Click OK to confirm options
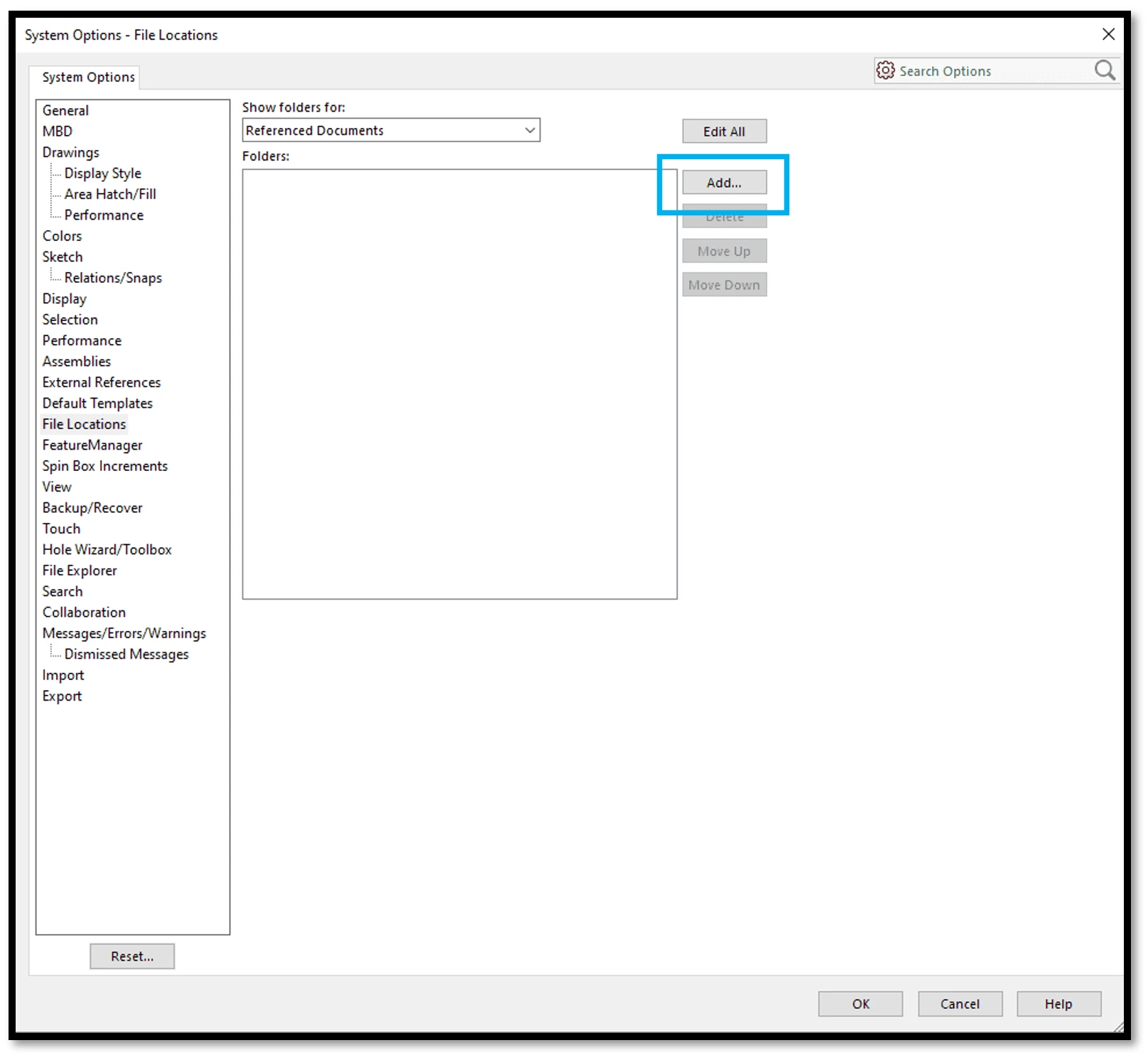The image size is (1148, 1055). [860, 1004]
